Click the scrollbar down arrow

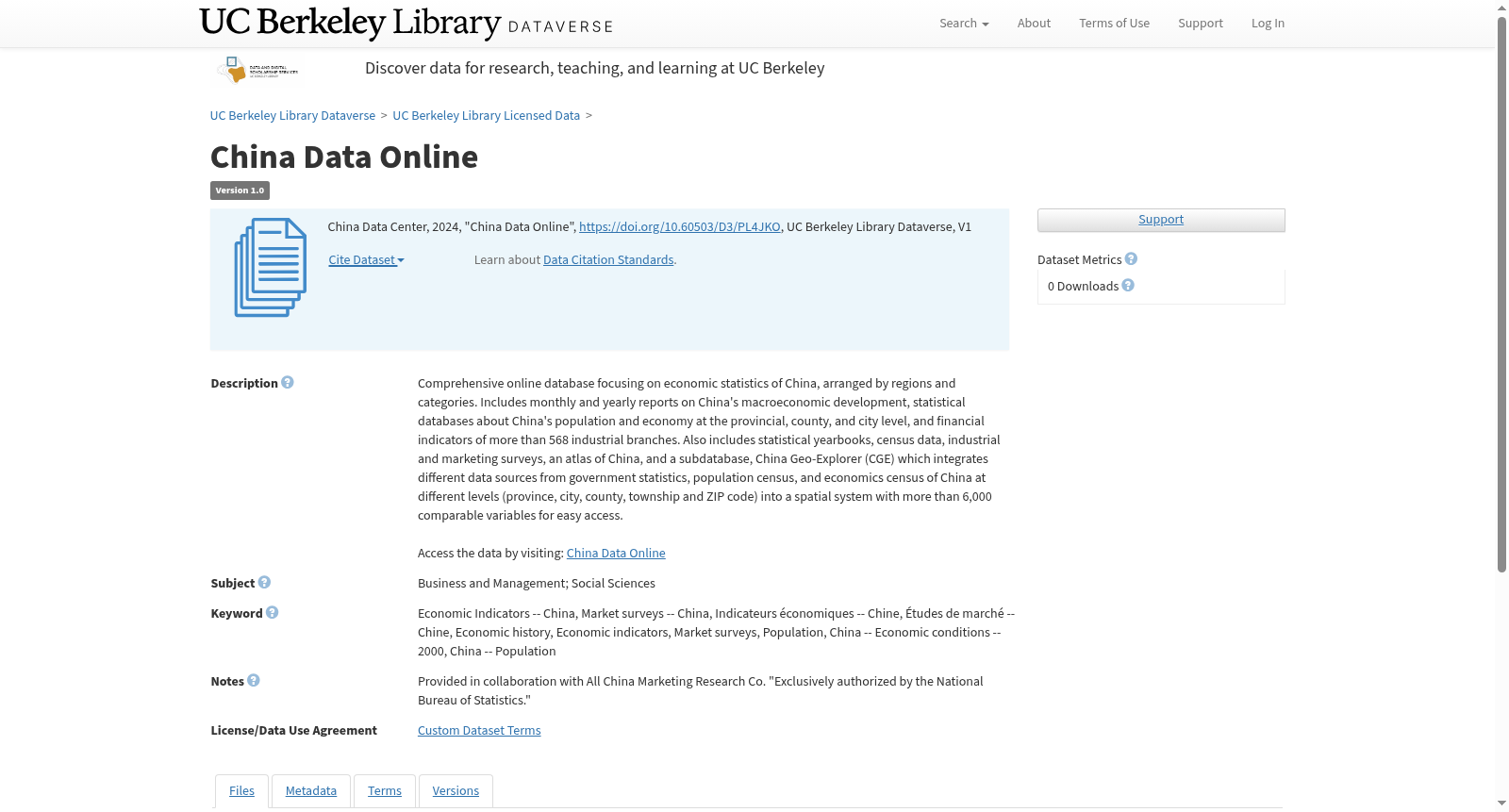pyautogui.click(x=1501, y=804)
